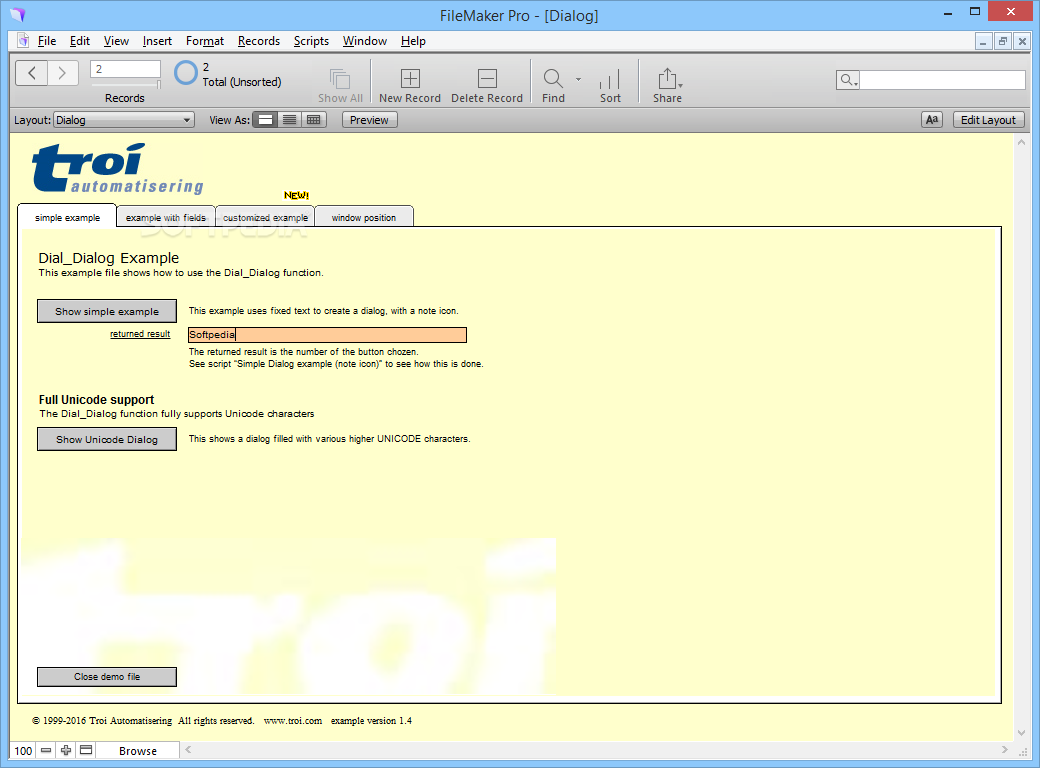Viewport: 1040px width, 768px height.
Task: Click the Dial_Dialog Example heading
Action: point(109,258)
